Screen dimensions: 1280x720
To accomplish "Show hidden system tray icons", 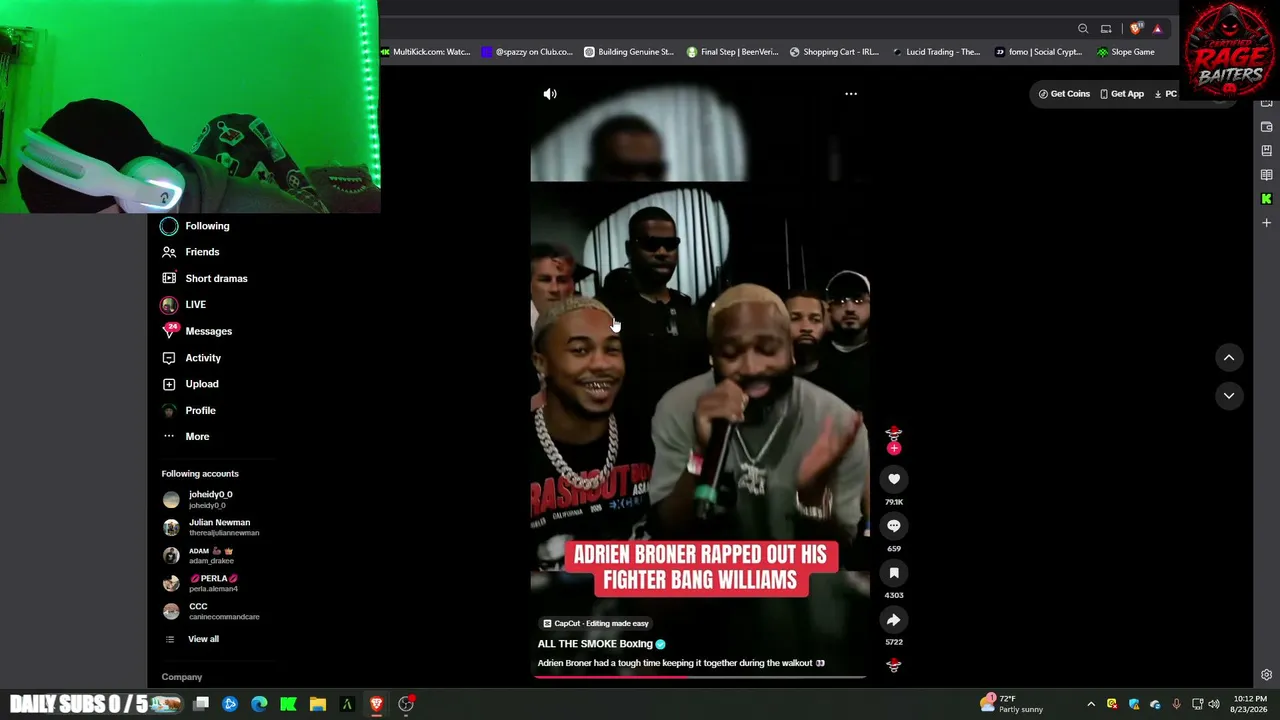I will click(x=1091, y=704).
